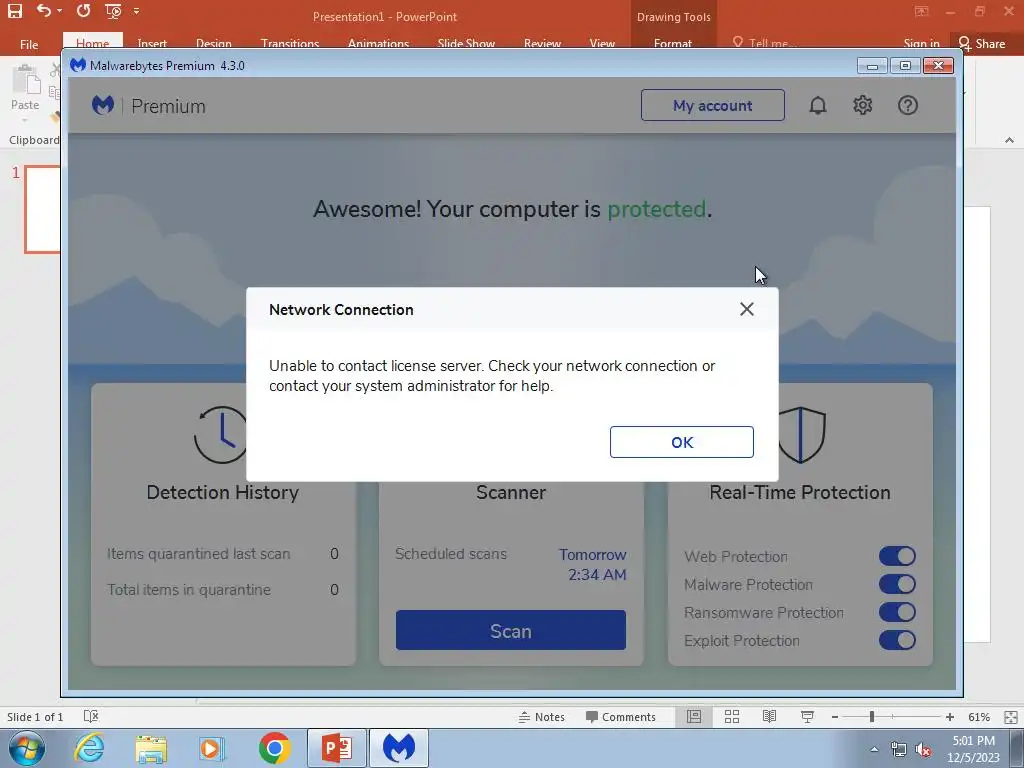The image size is (1024, 768).
Task: Open the PowerPoint Review tab
Action: (x=542, y=43)
